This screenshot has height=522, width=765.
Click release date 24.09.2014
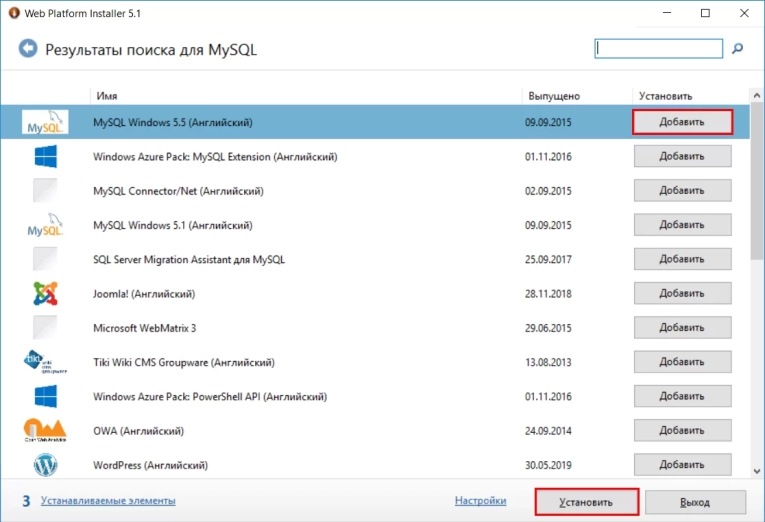pyautogui.click(x=548, y=431)
